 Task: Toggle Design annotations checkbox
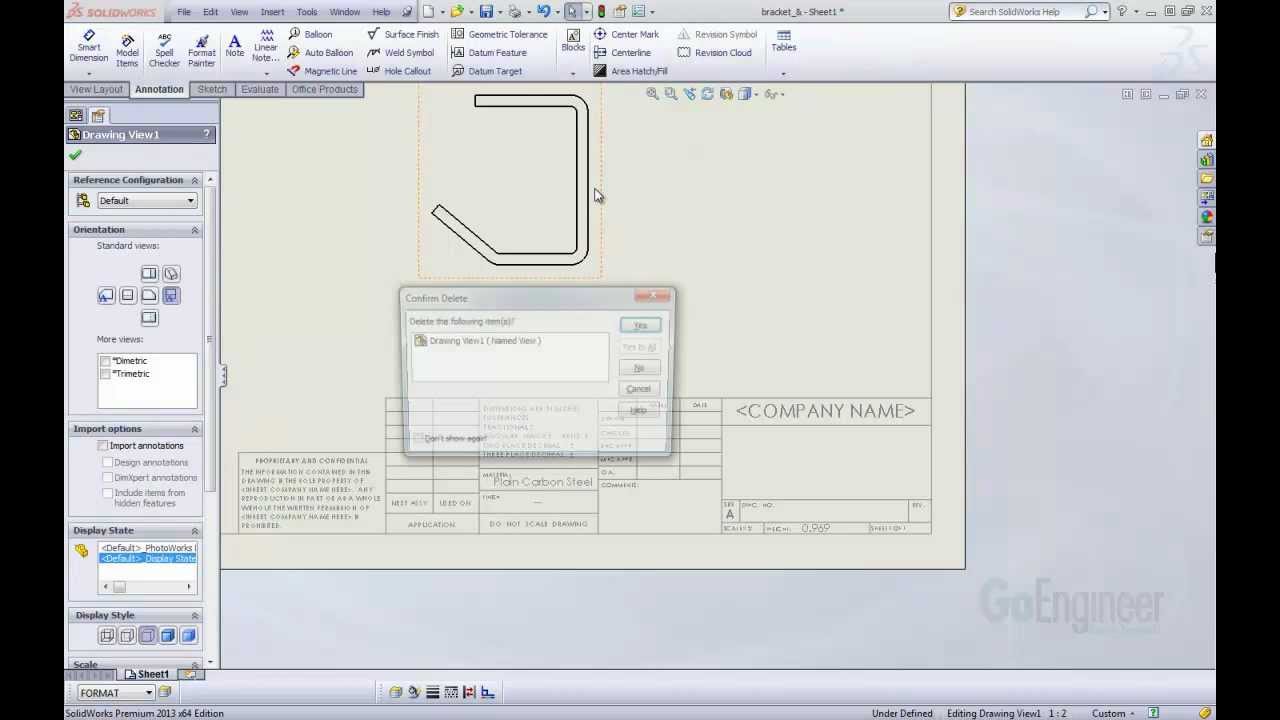click(108, 462)
